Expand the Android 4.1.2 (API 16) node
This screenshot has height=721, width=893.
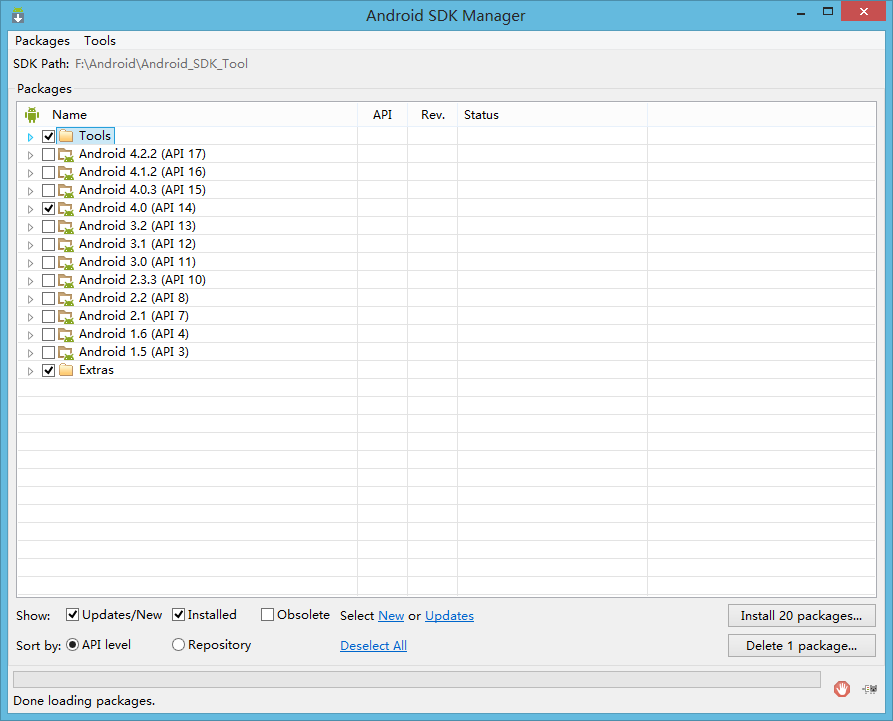(31, 173)
